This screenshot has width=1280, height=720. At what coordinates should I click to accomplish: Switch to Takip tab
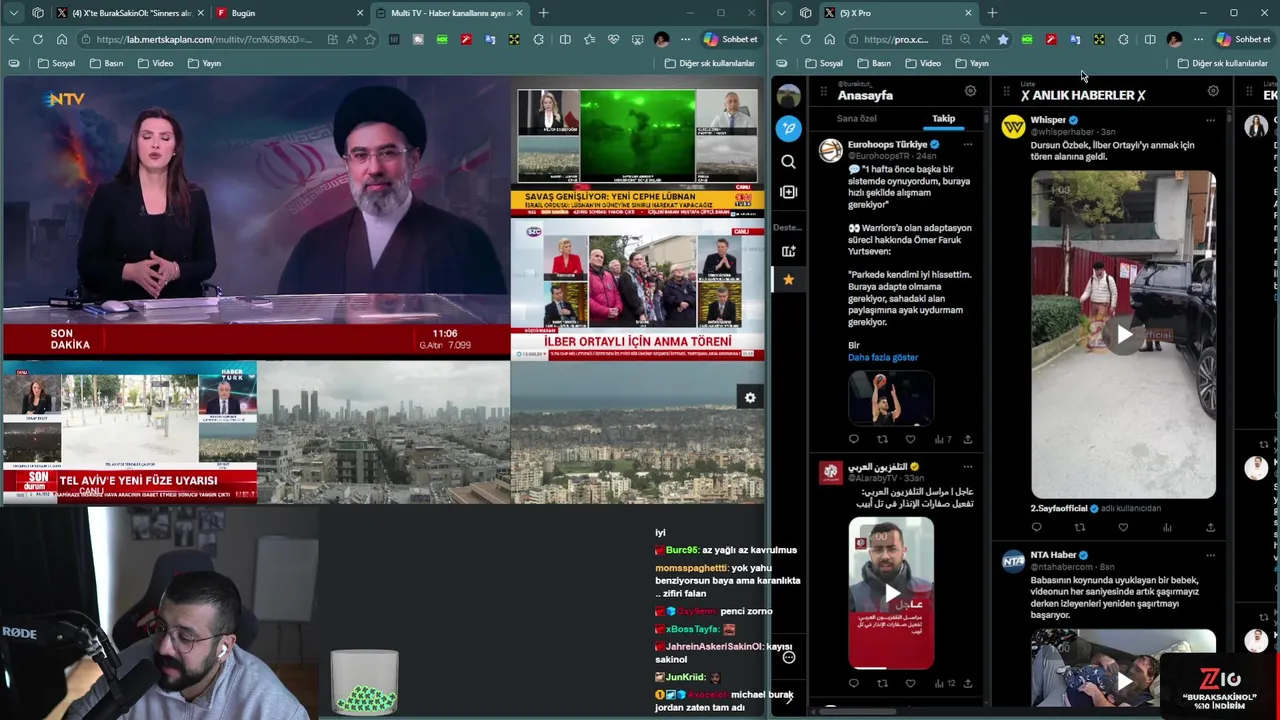point(944,118)
